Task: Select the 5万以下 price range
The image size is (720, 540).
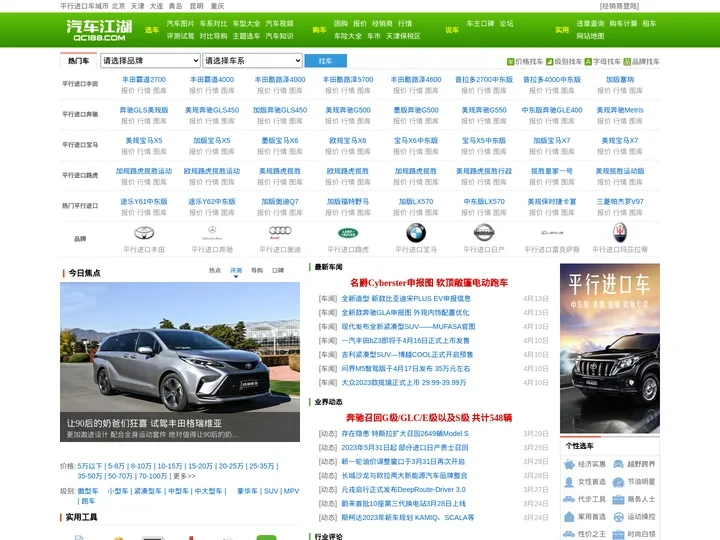Action: point(90,466)
